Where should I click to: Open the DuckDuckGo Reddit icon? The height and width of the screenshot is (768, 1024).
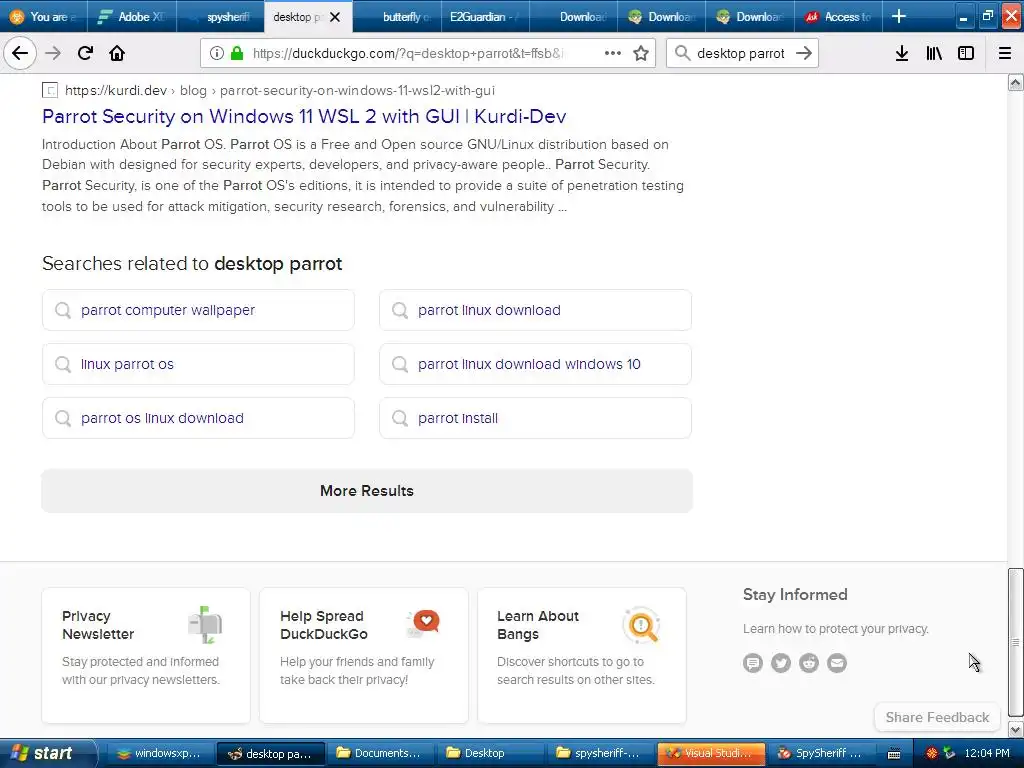809,663
